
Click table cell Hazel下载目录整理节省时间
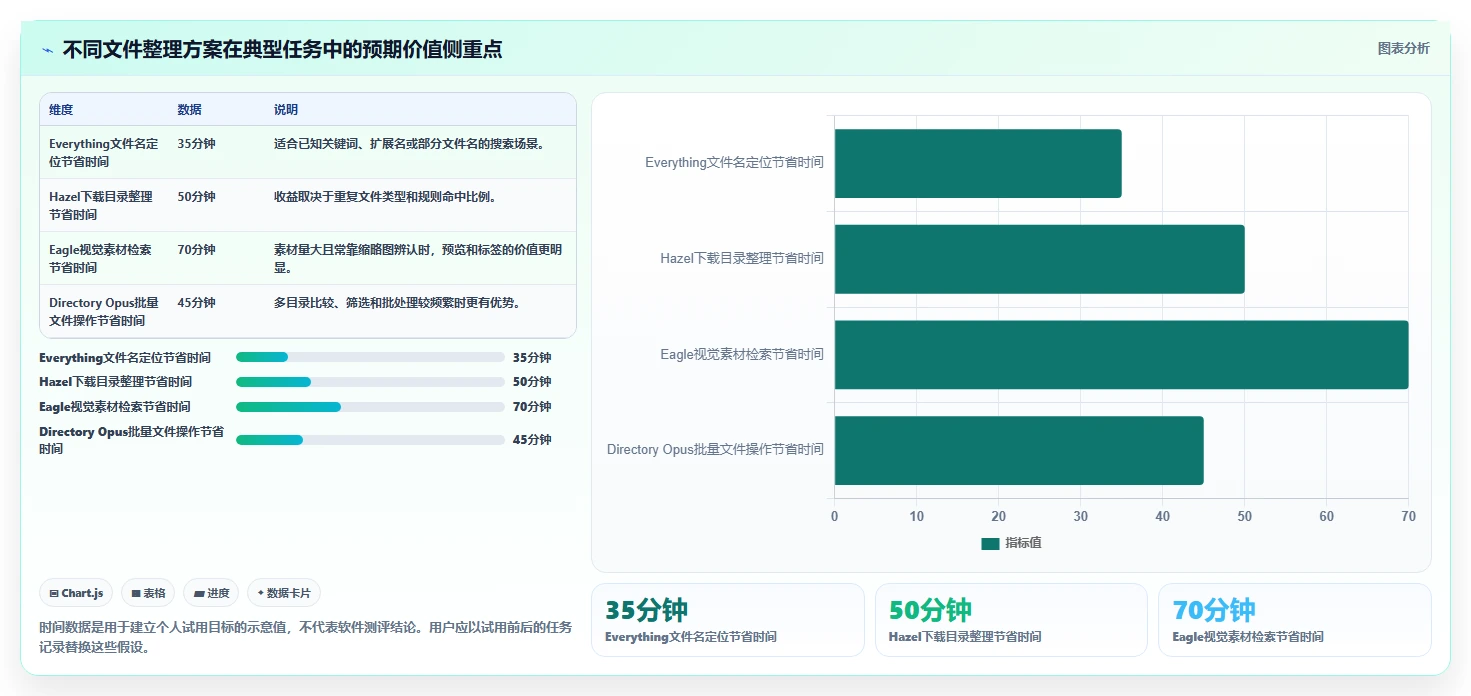click(x=104, y=206)
